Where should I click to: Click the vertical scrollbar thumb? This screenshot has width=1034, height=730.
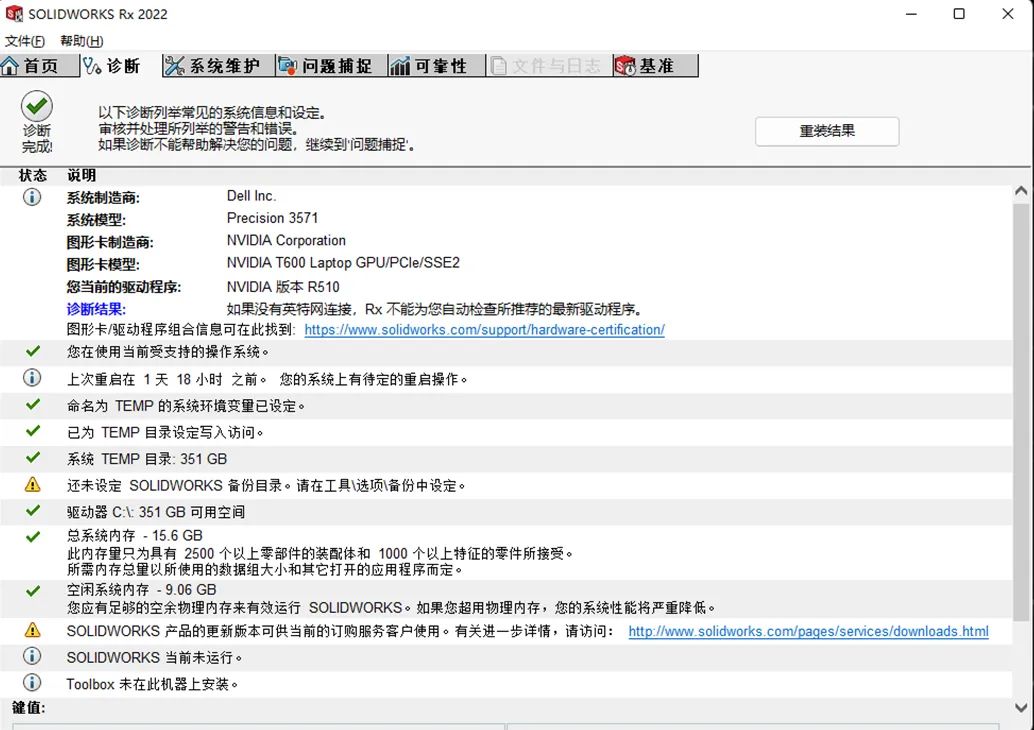[x=1021, y=411]
